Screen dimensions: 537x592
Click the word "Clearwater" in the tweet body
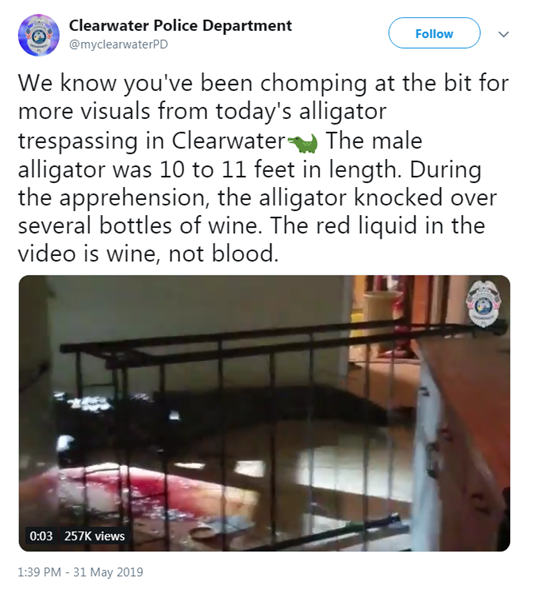coord(228,141)
